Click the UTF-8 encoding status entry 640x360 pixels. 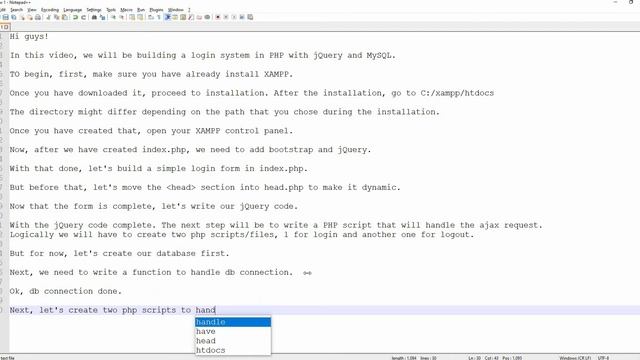603,358
